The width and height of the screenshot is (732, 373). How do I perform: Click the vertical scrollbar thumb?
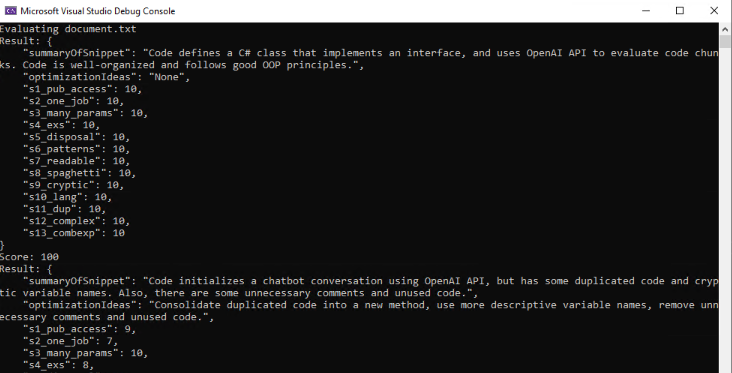[725, 42]
